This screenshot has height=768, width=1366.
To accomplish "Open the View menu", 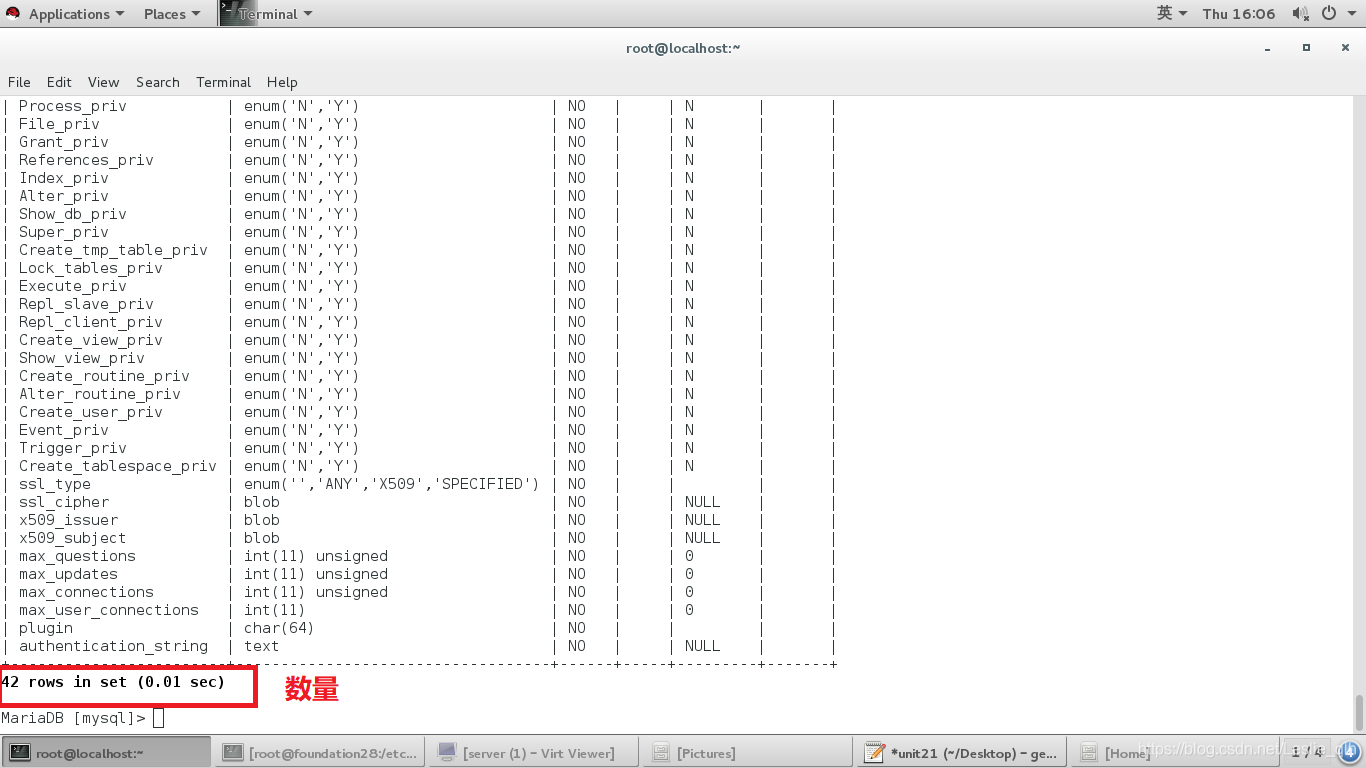I will tap(103, 82).
